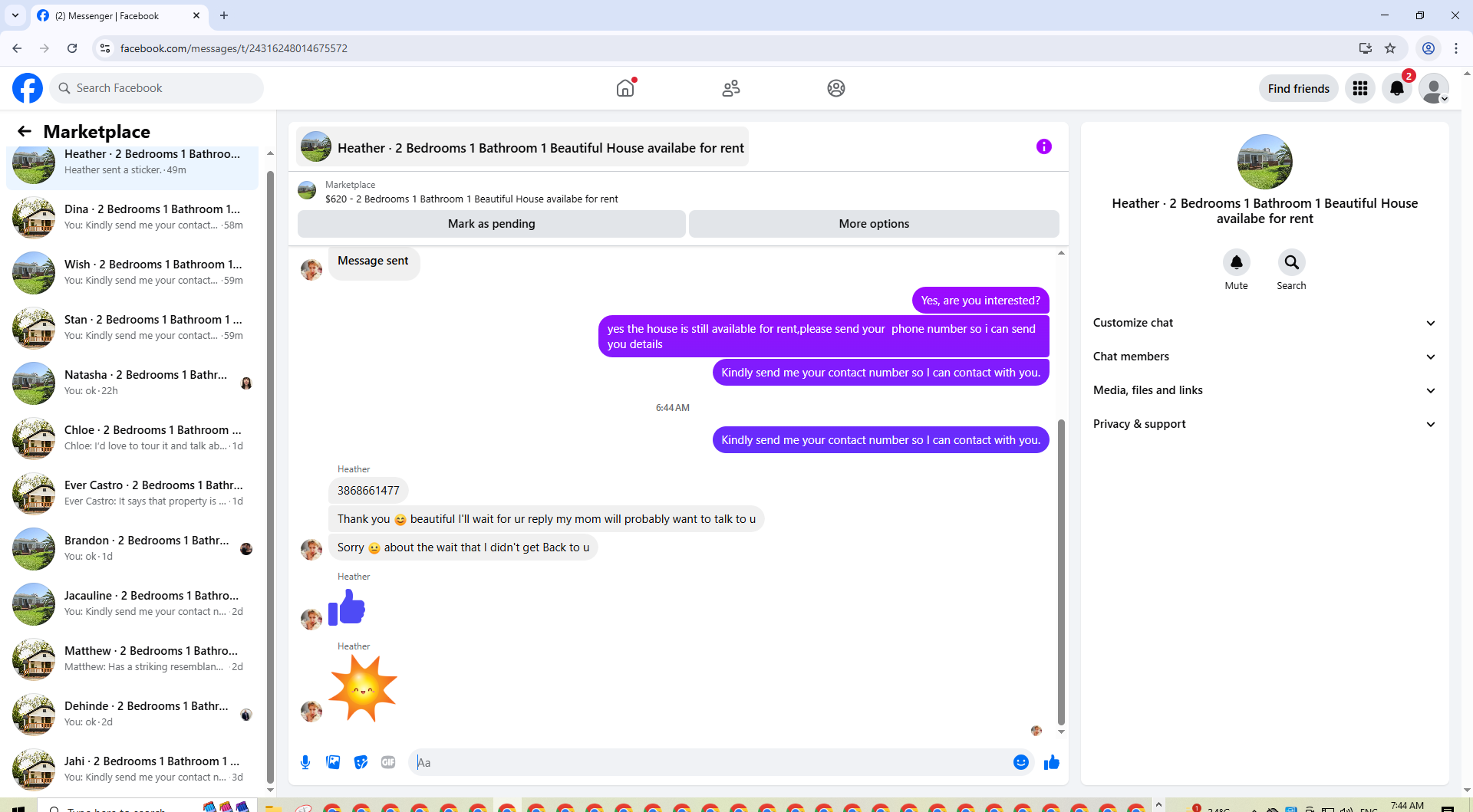Bookmark this page with star icon
The width and height of the screenshot is (1473, 812).
[x=1390, y=48]
